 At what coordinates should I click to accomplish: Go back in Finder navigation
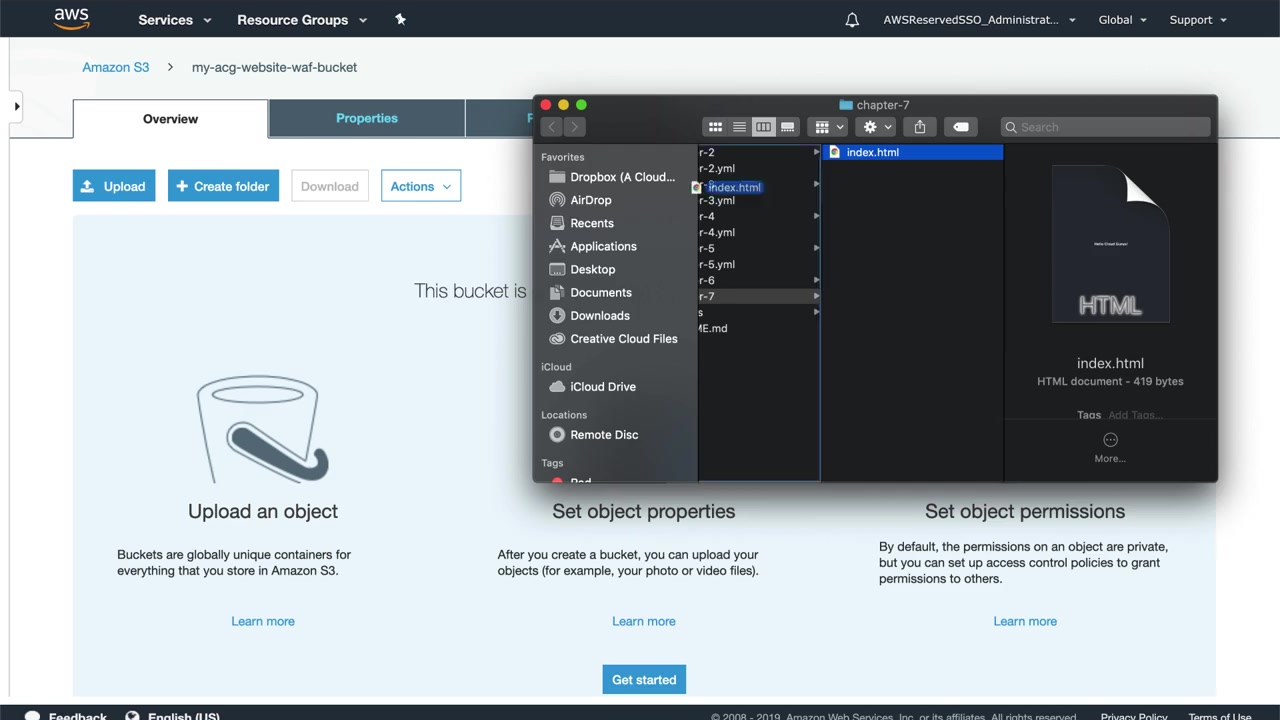[x=551, y=127]
